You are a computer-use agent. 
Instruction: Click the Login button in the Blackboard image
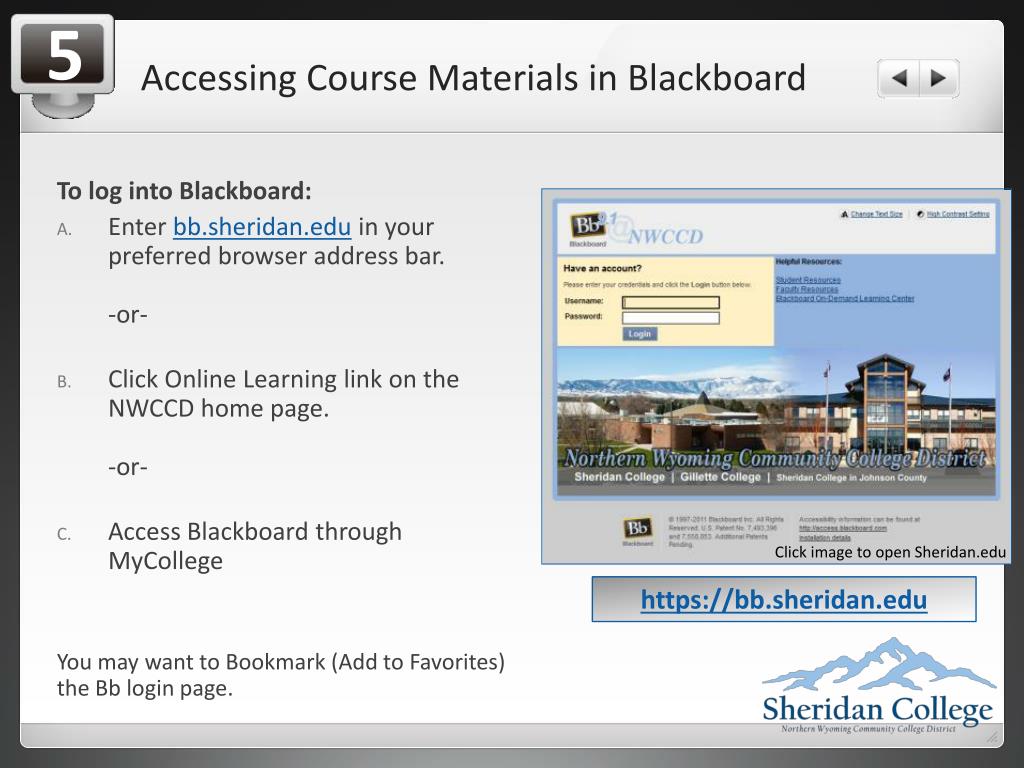pos(639,334)
